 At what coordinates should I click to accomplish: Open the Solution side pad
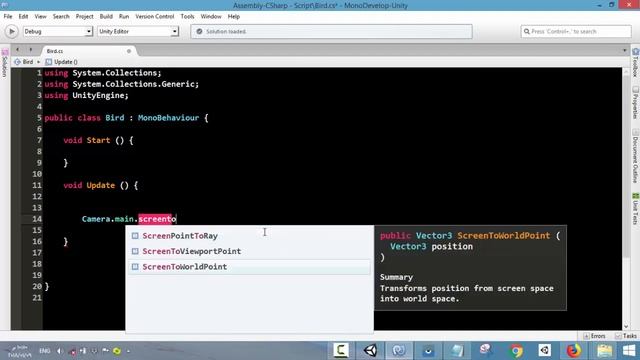5,63
